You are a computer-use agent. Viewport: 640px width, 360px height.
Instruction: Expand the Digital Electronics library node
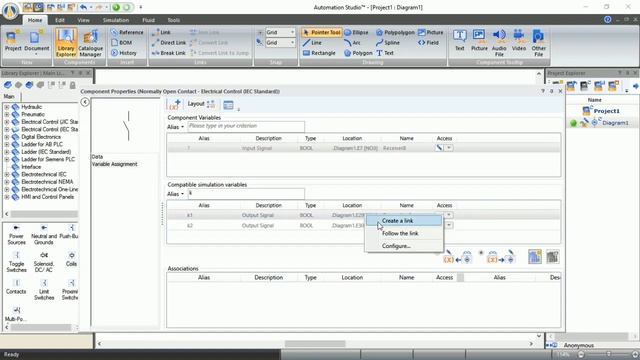point(7,137)
